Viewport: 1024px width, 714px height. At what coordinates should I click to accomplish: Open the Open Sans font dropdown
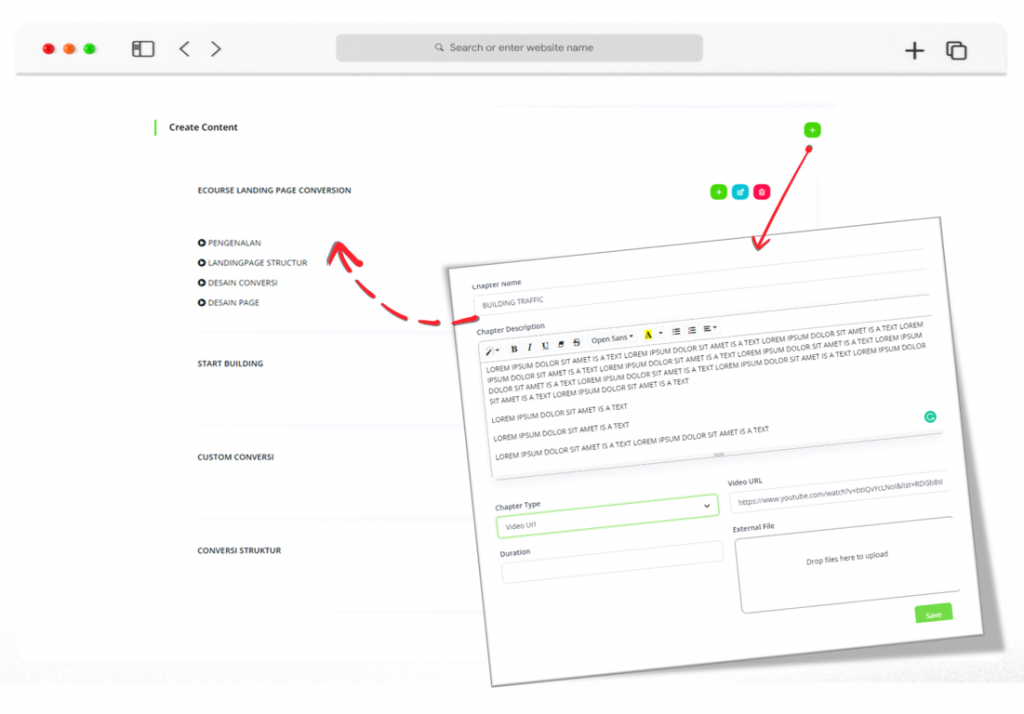pos(610,339)
